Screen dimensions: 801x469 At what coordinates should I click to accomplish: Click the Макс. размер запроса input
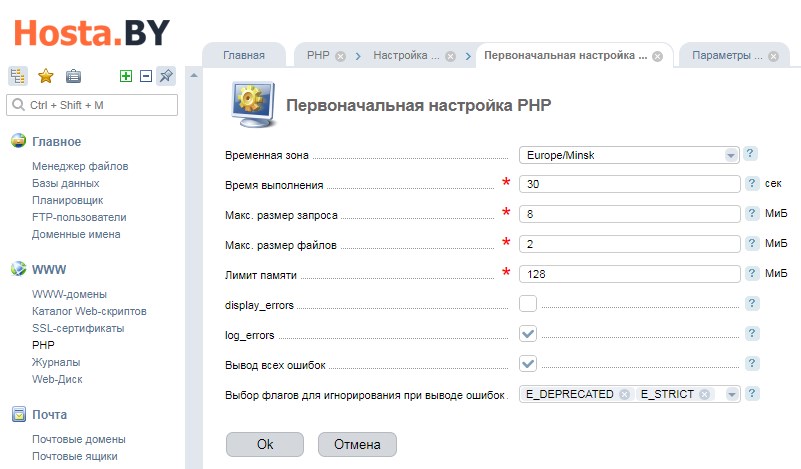click(x=629, y=214)
